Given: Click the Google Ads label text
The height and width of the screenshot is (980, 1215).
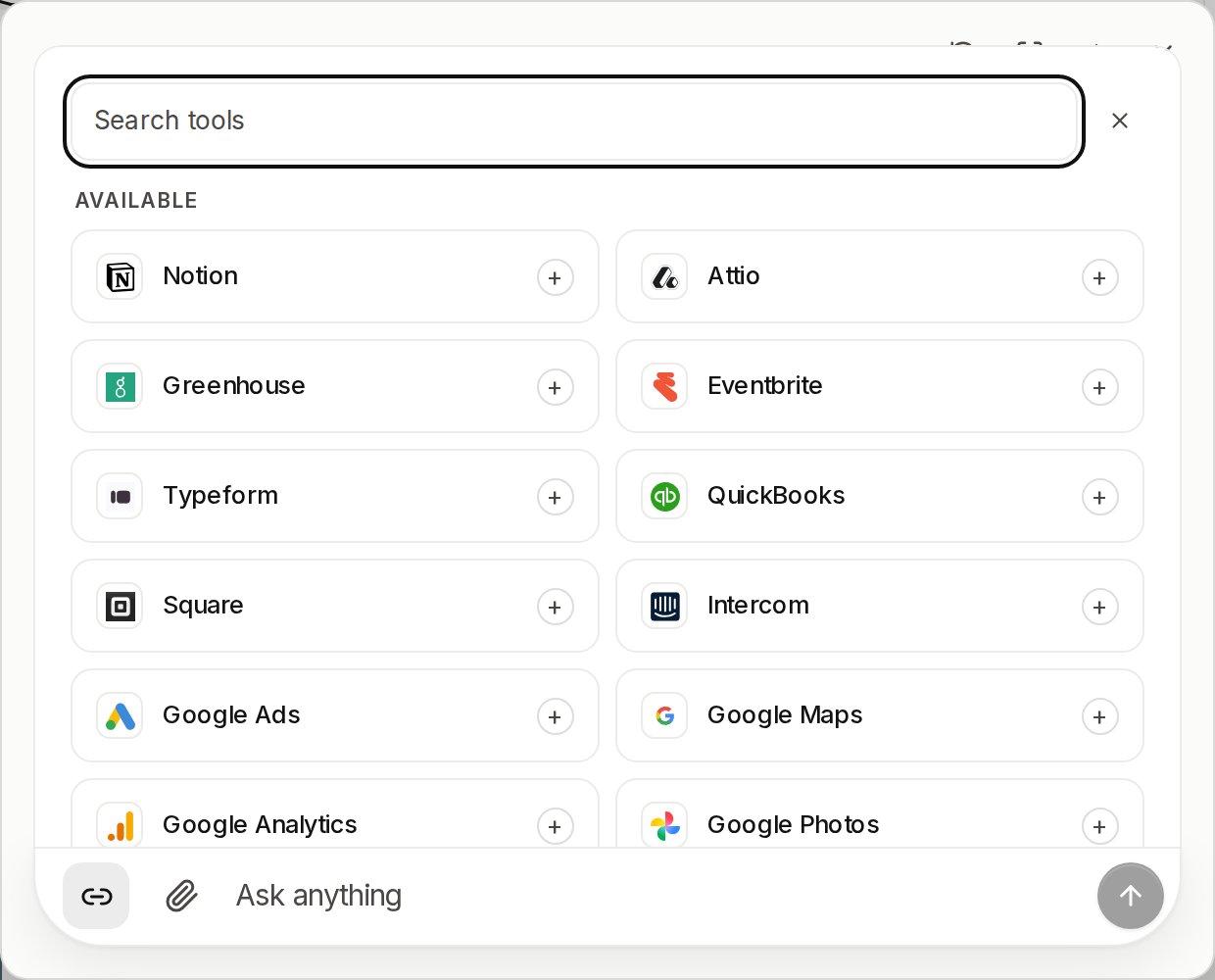Looking at the screenshot, I should [x=231, y=715].
